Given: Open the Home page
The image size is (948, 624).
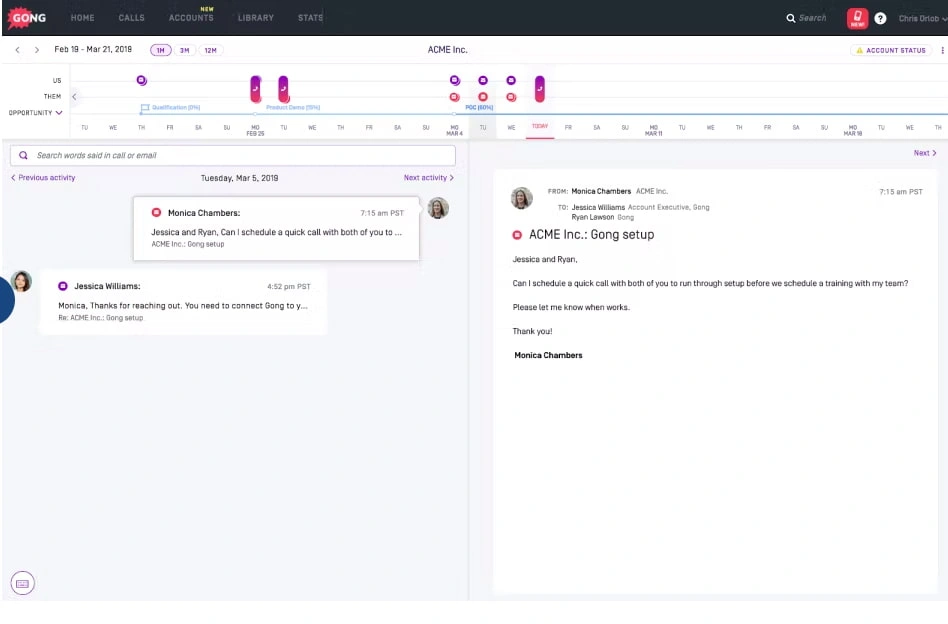Looking at the screenshot, I should (x=82, y=18).
